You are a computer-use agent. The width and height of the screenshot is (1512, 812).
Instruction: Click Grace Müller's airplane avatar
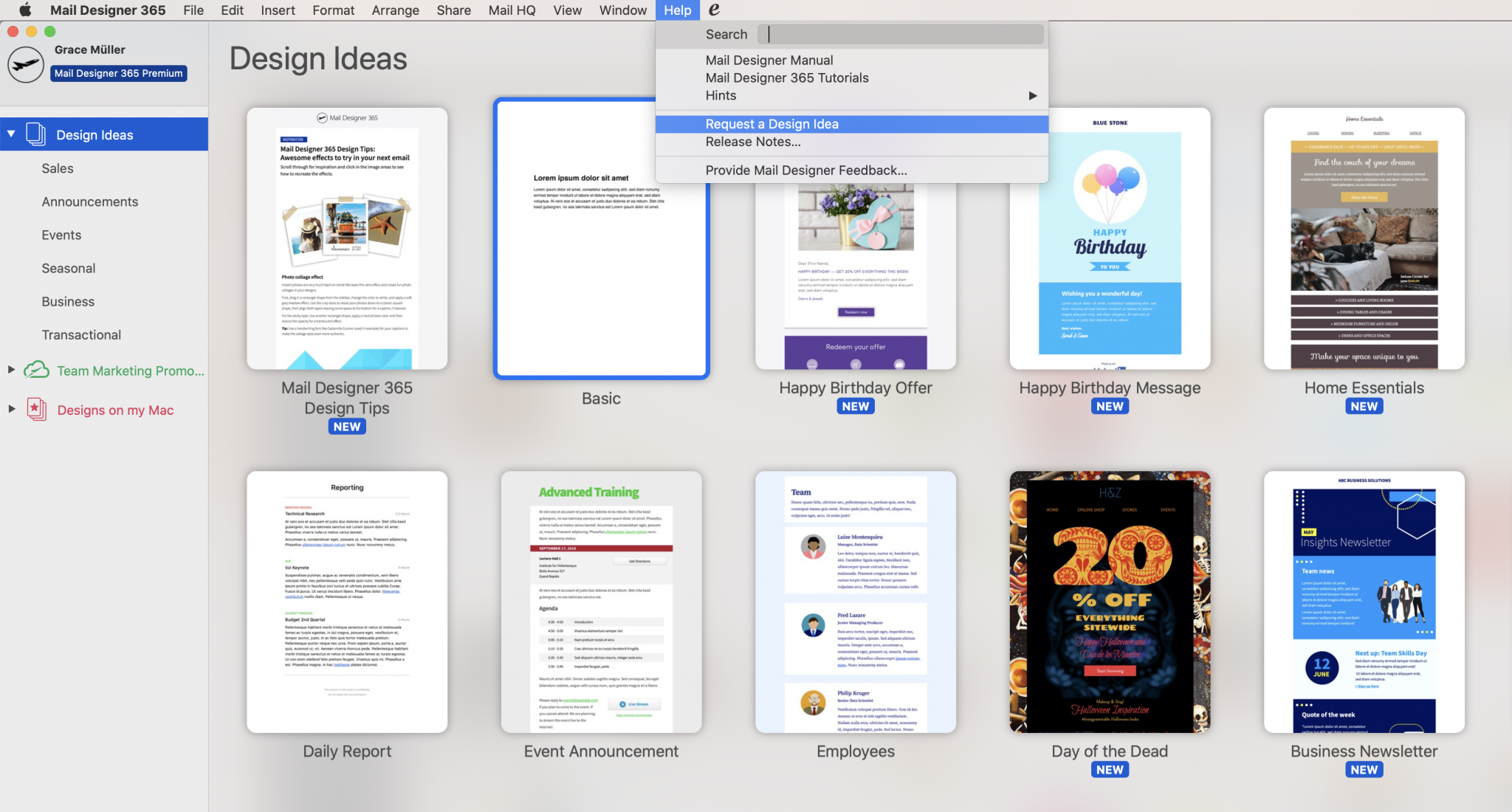point(25,63)
